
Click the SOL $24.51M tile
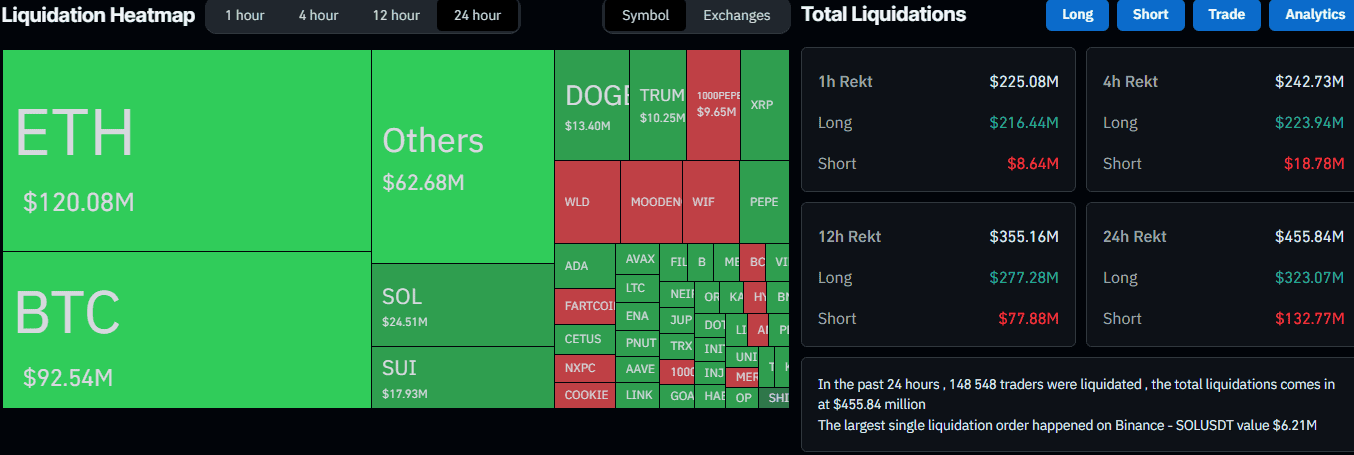462,305
